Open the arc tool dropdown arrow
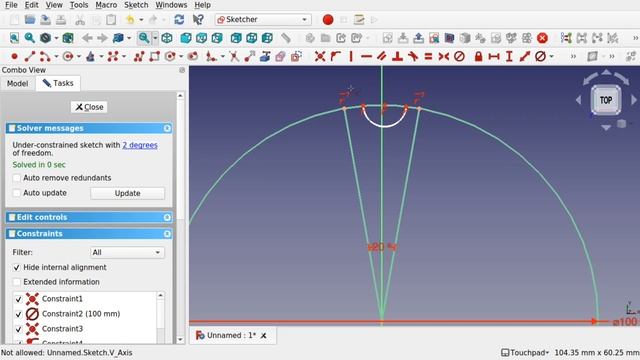 coord(56,57)
